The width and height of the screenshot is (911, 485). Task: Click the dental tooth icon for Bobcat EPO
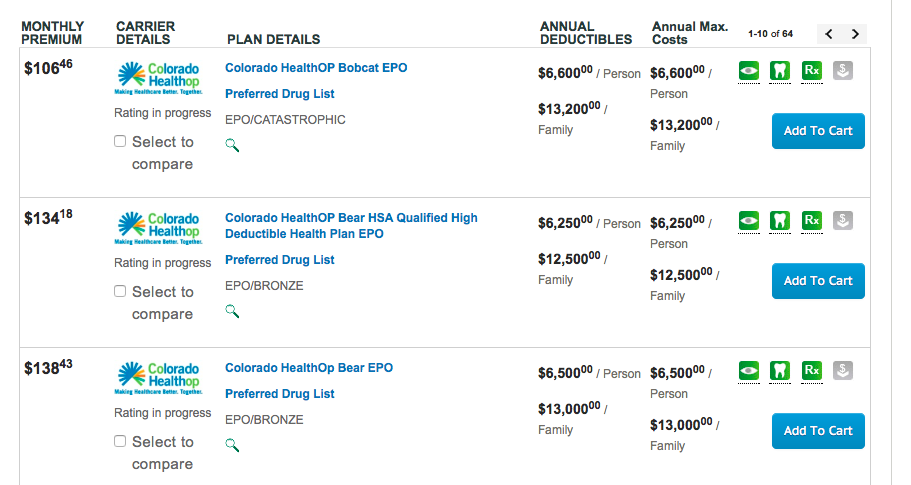pyautogui.click(x=781, y=71)
